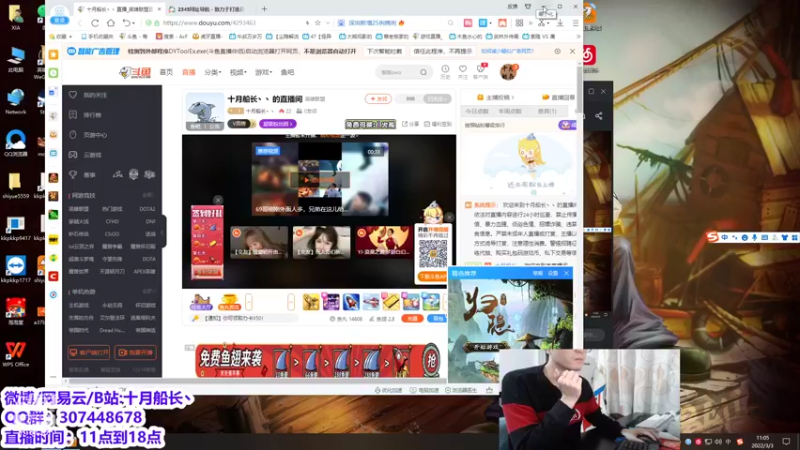Click the 分享 share icon above the player
This screenshot has width=800, height=450.
click(x=410, y=124)
